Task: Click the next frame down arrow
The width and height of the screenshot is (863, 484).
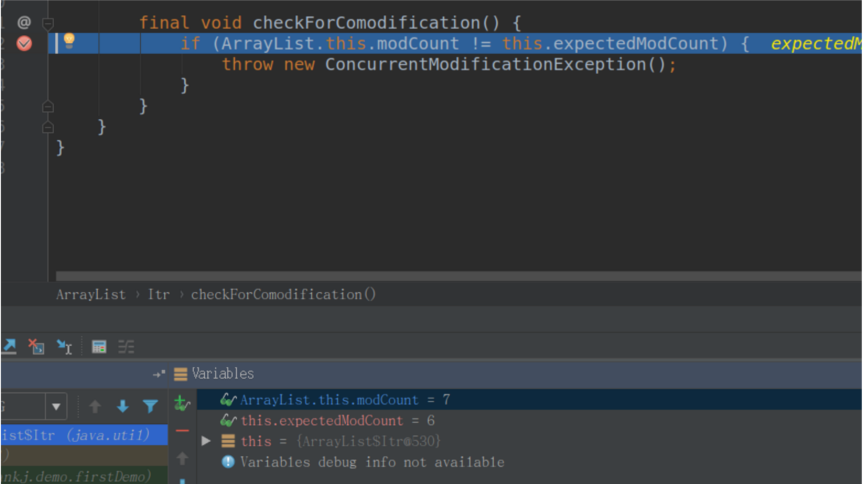Action: (123, 407)
